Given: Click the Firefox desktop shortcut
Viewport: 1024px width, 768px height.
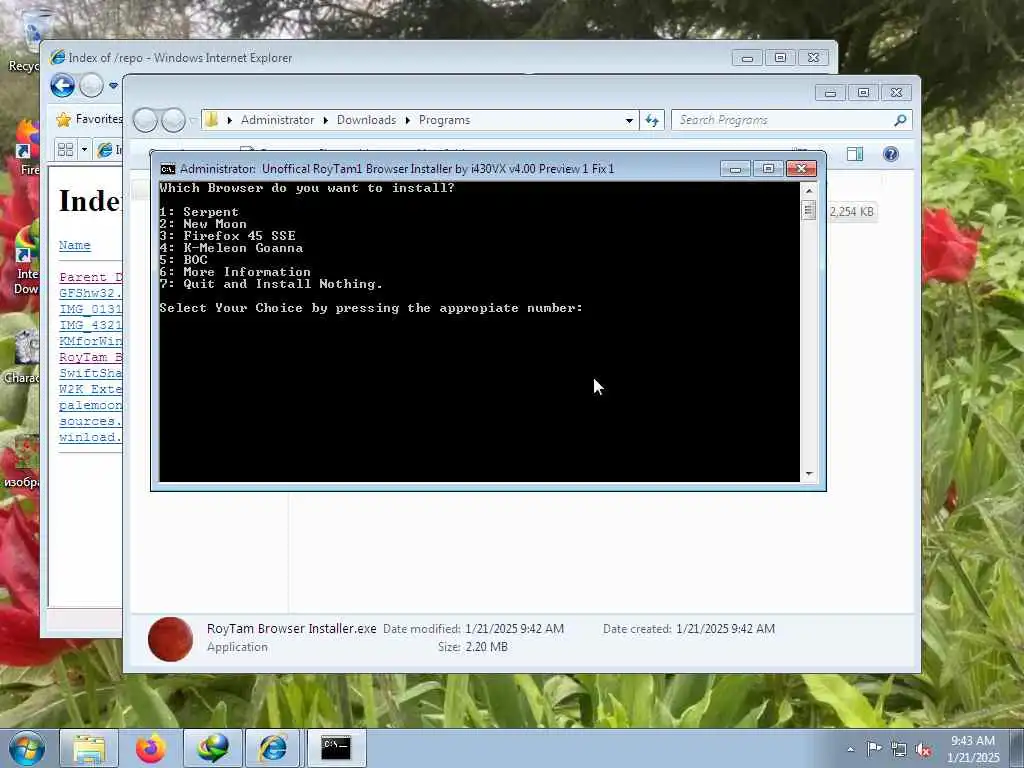Looking at the screenshot, I should point(27,147).
